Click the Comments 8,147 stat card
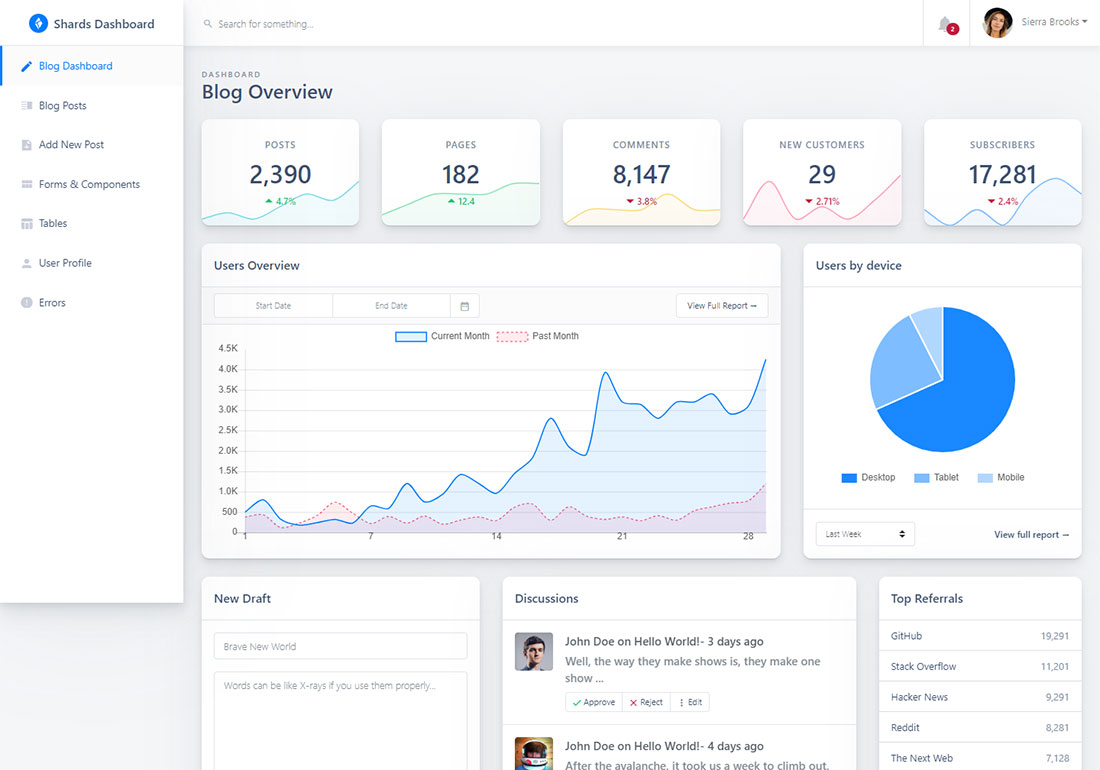 tap(641, 173)
